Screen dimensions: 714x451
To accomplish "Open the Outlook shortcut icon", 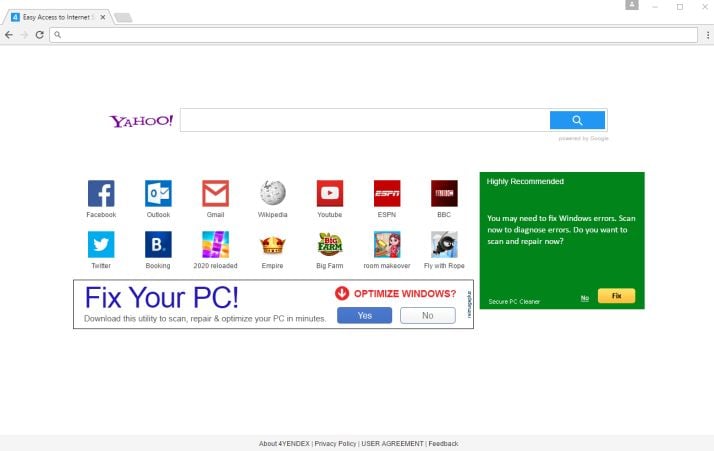I will click(158, 193).
